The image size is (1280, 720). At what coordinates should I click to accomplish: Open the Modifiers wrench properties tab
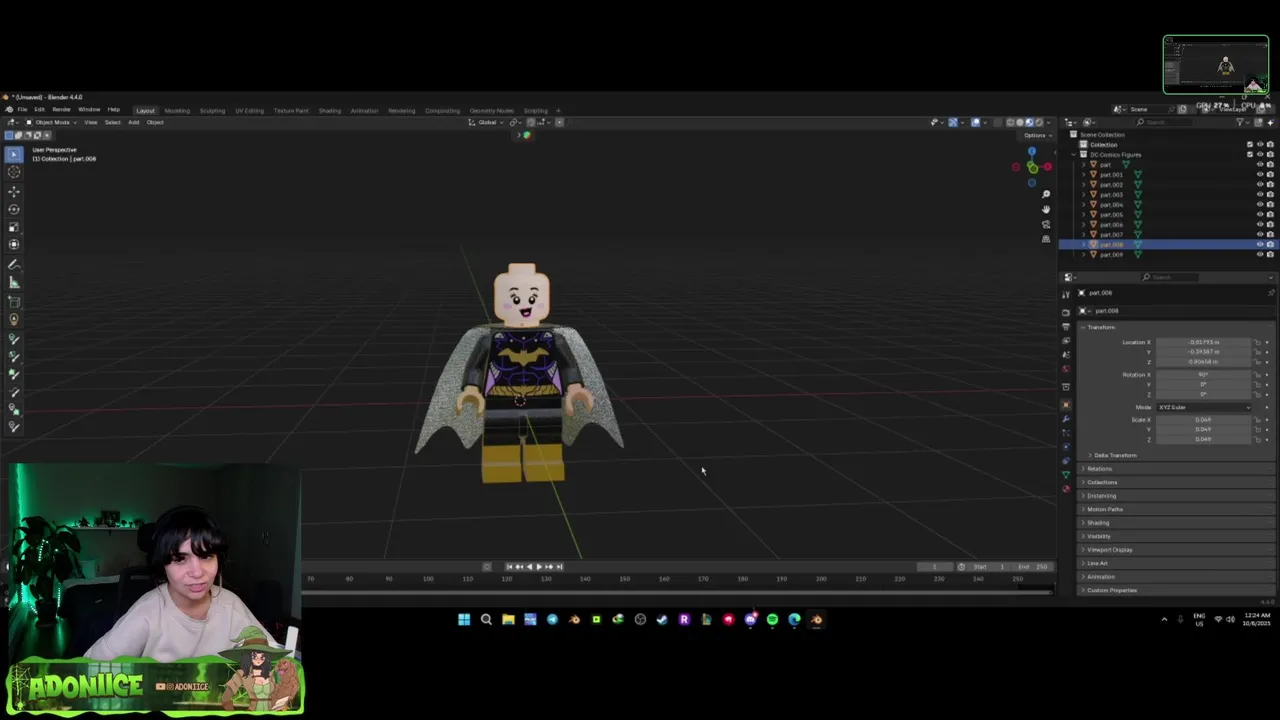pos(1066,419)
